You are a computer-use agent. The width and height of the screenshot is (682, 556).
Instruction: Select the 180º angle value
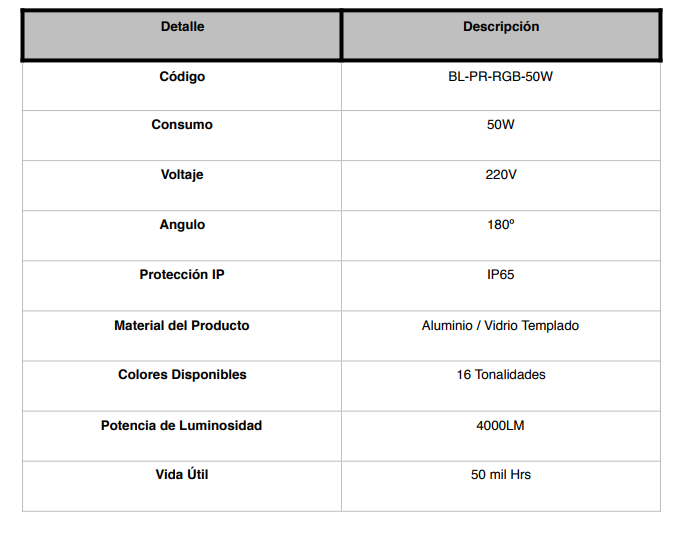coord(501,224)
